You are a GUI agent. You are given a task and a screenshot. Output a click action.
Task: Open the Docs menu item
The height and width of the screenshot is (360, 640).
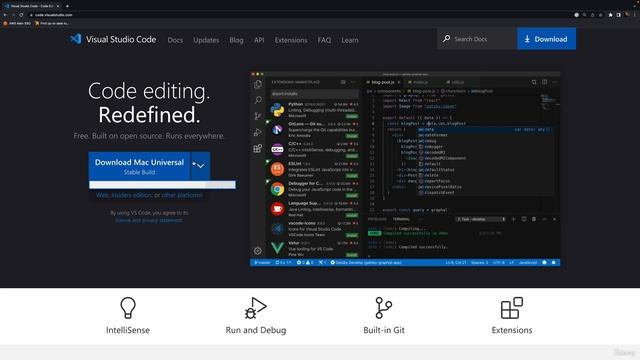tap(175, 40)
